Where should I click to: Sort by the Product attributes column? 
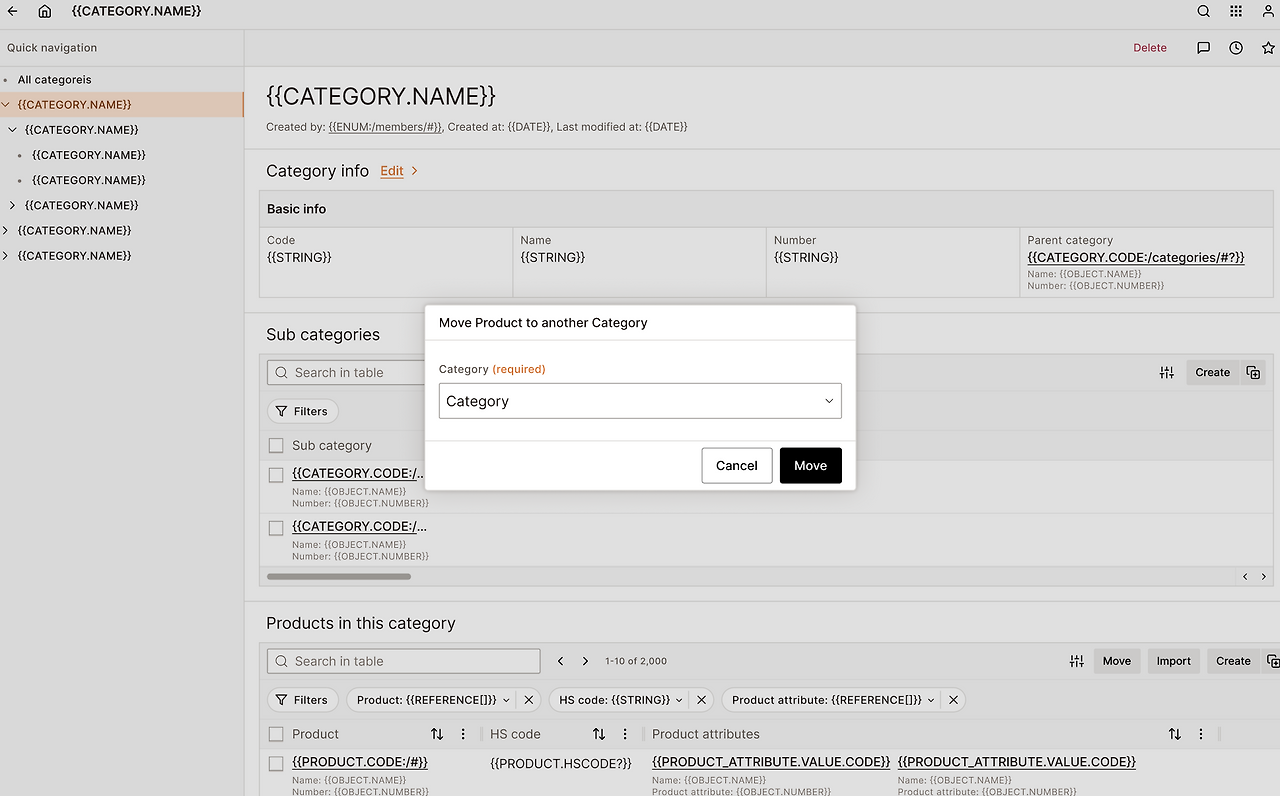(1175, 734)
